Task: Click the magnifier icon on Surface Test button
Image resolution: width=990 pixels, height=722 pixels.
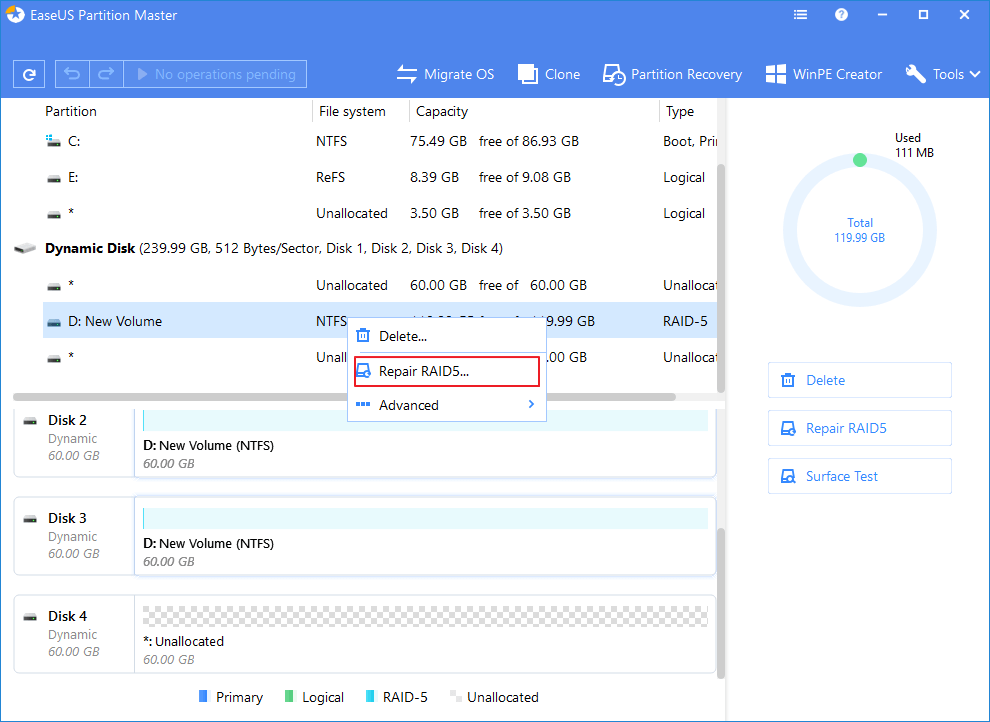Action: click(x=788, y=476)
